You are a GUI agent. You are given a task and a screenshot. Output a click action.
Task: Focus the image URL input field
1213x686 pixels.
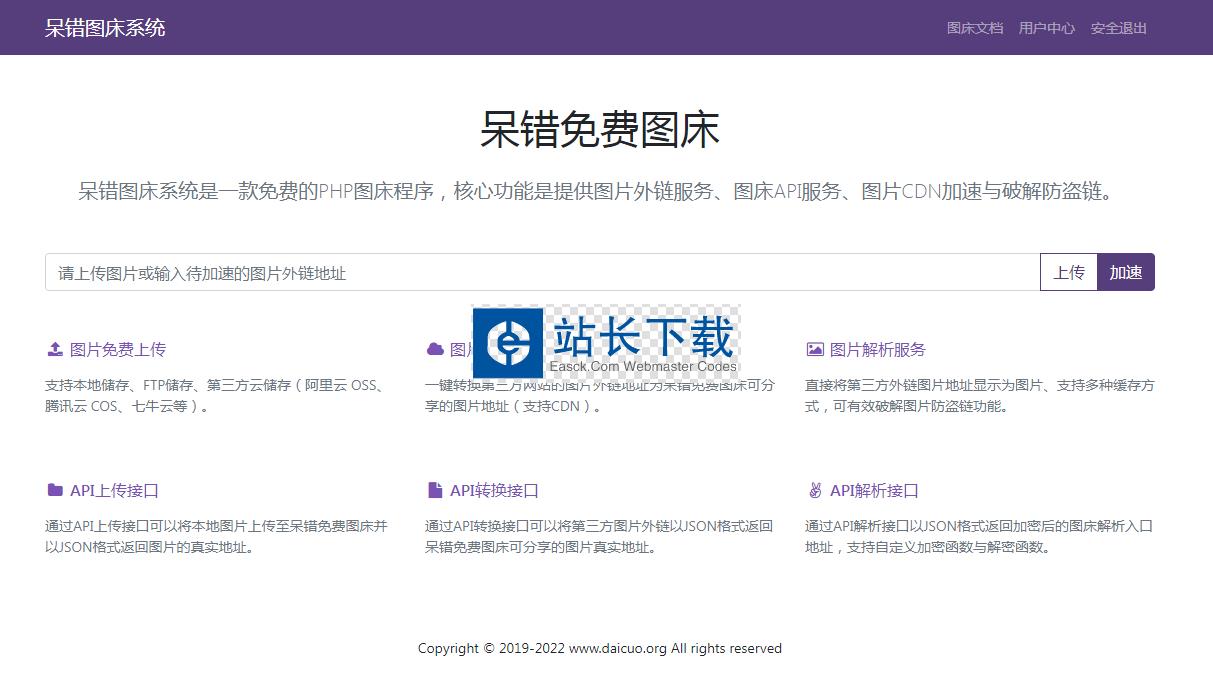[542, 272]
